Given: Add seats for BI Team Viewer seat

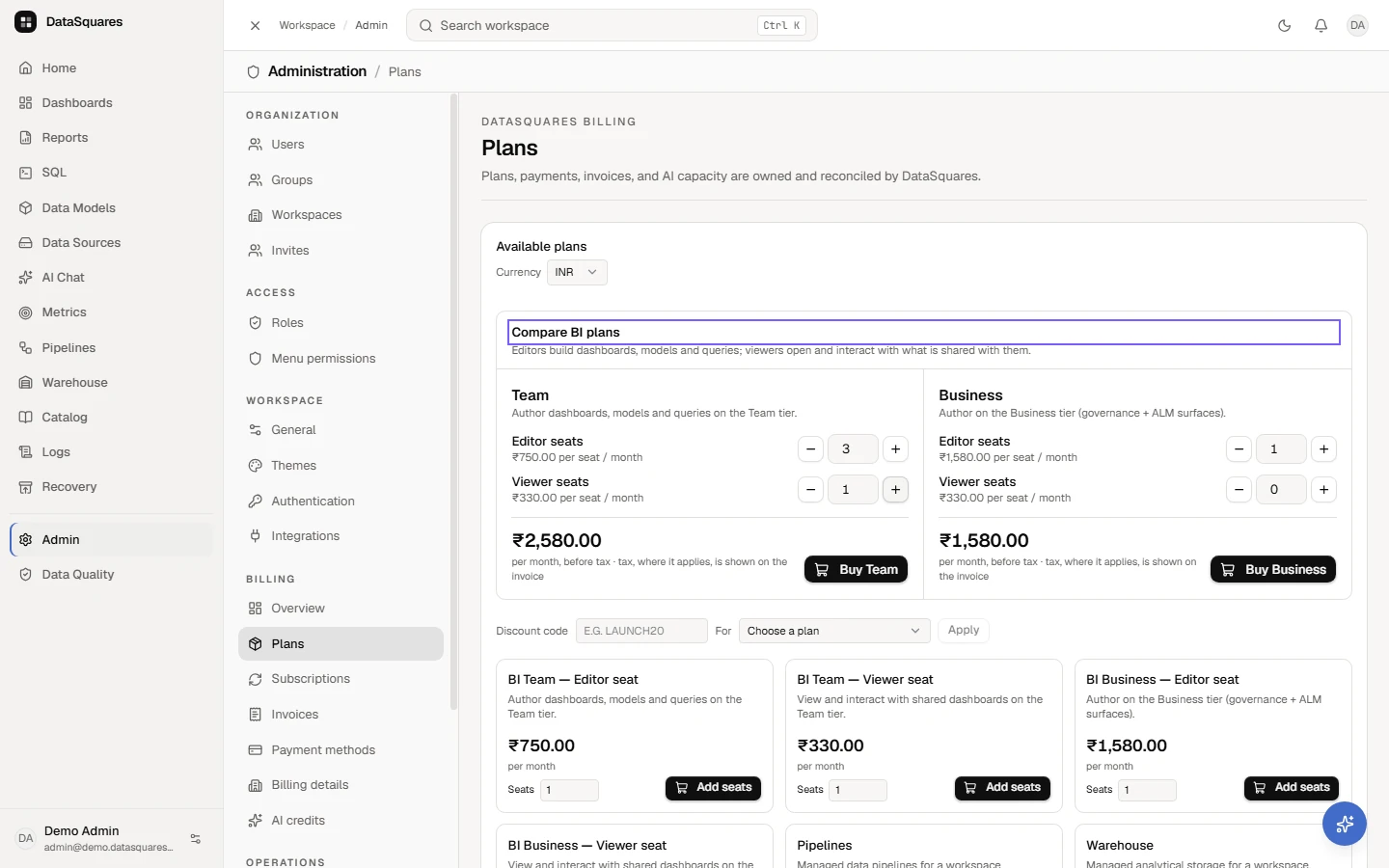Looking at the screenshot, I should coord(1002,788).
